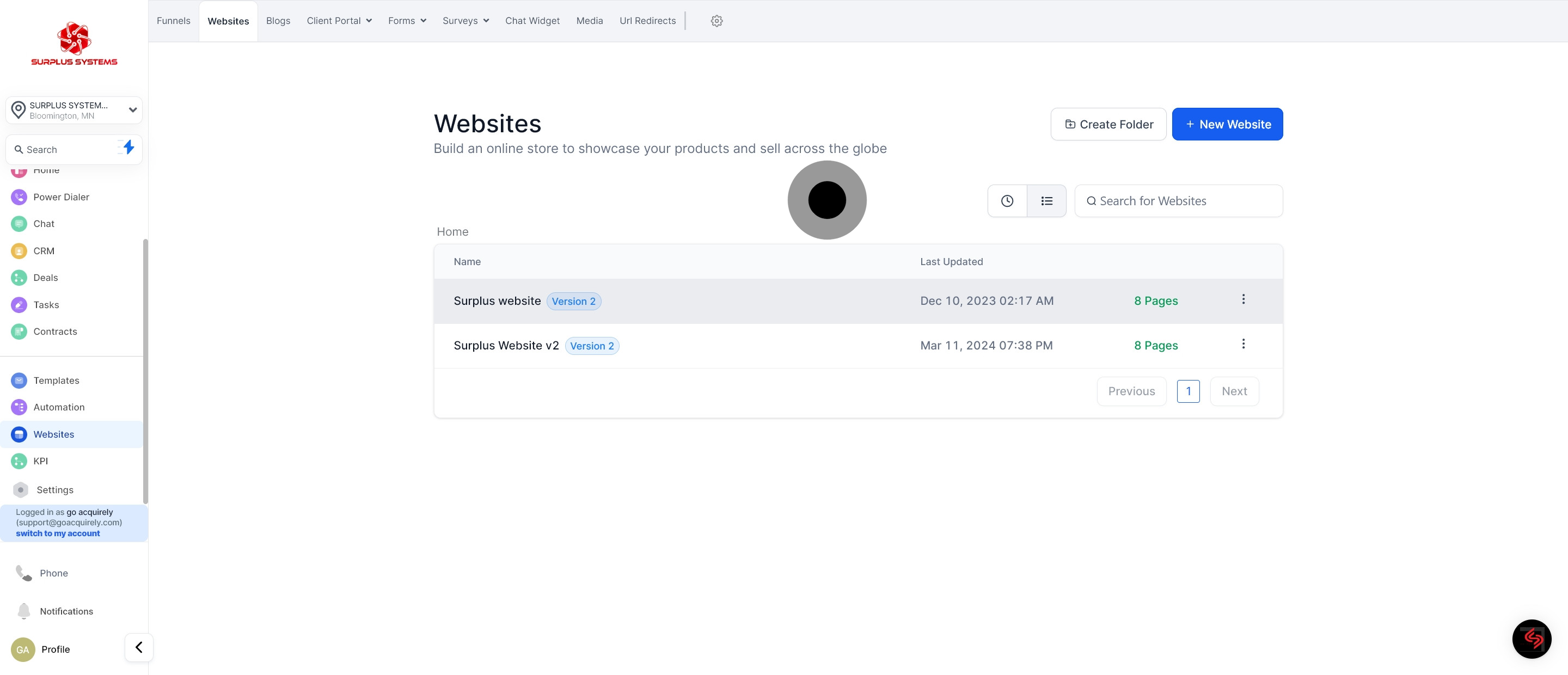Click the switch to my account link
This screenshot has height=675, width=1568.
click(58, 533)
